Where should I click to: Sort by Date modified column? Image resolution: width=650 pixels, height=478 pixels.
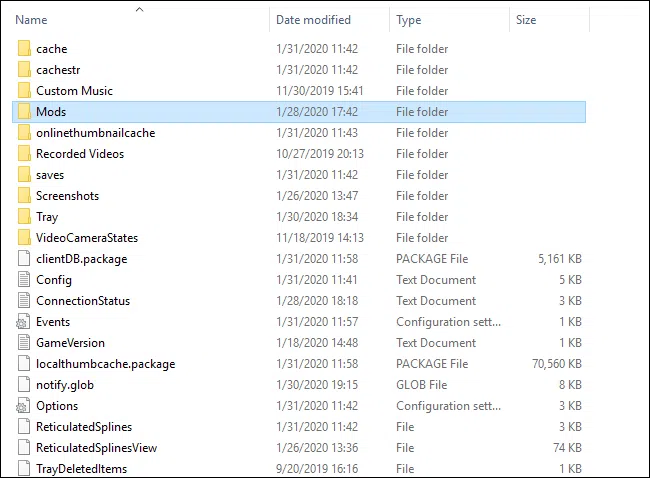311,20
